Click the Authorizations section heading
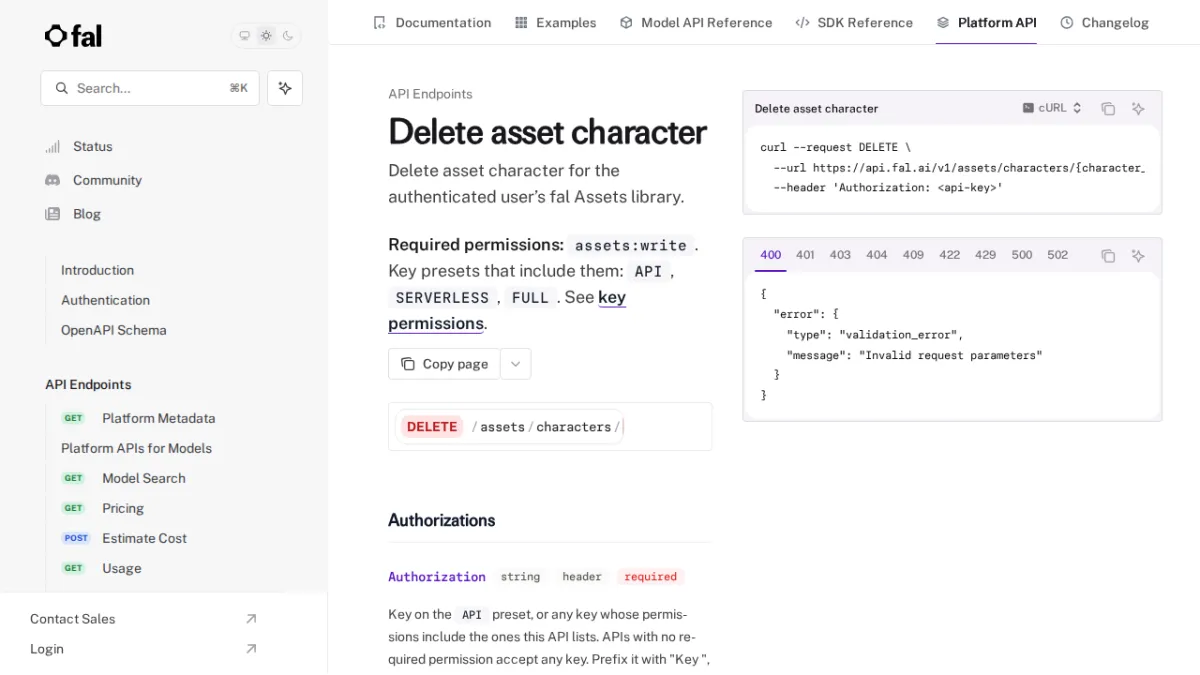 tap(441, 520)
